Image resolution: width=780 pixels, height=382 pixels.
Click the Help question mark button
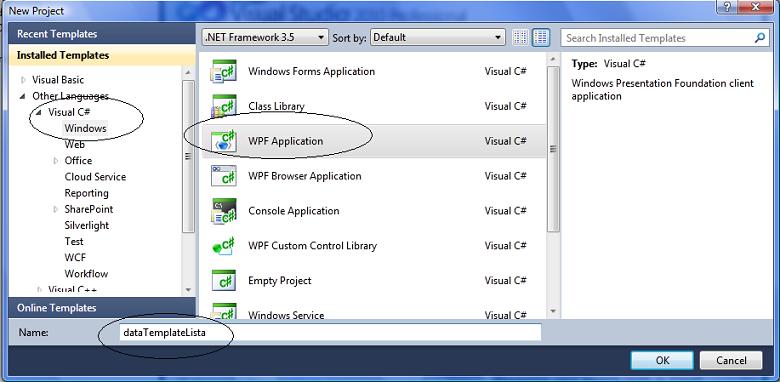click(x=728, y=6)
